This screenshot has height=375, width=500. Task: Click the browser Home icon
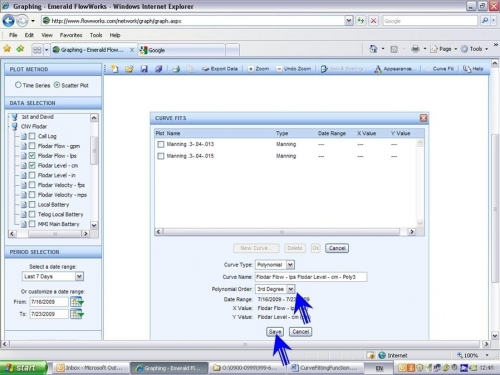pos(373,49)
